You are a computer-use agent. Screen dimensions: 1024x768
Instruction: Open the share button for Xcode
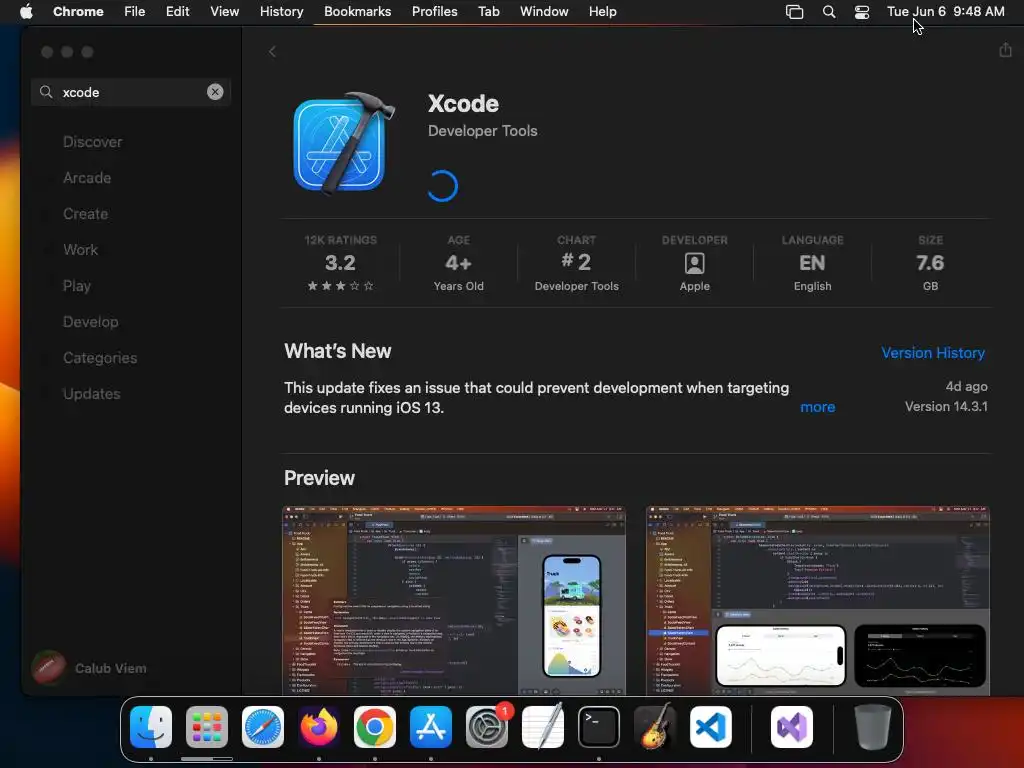point(1005,50)
